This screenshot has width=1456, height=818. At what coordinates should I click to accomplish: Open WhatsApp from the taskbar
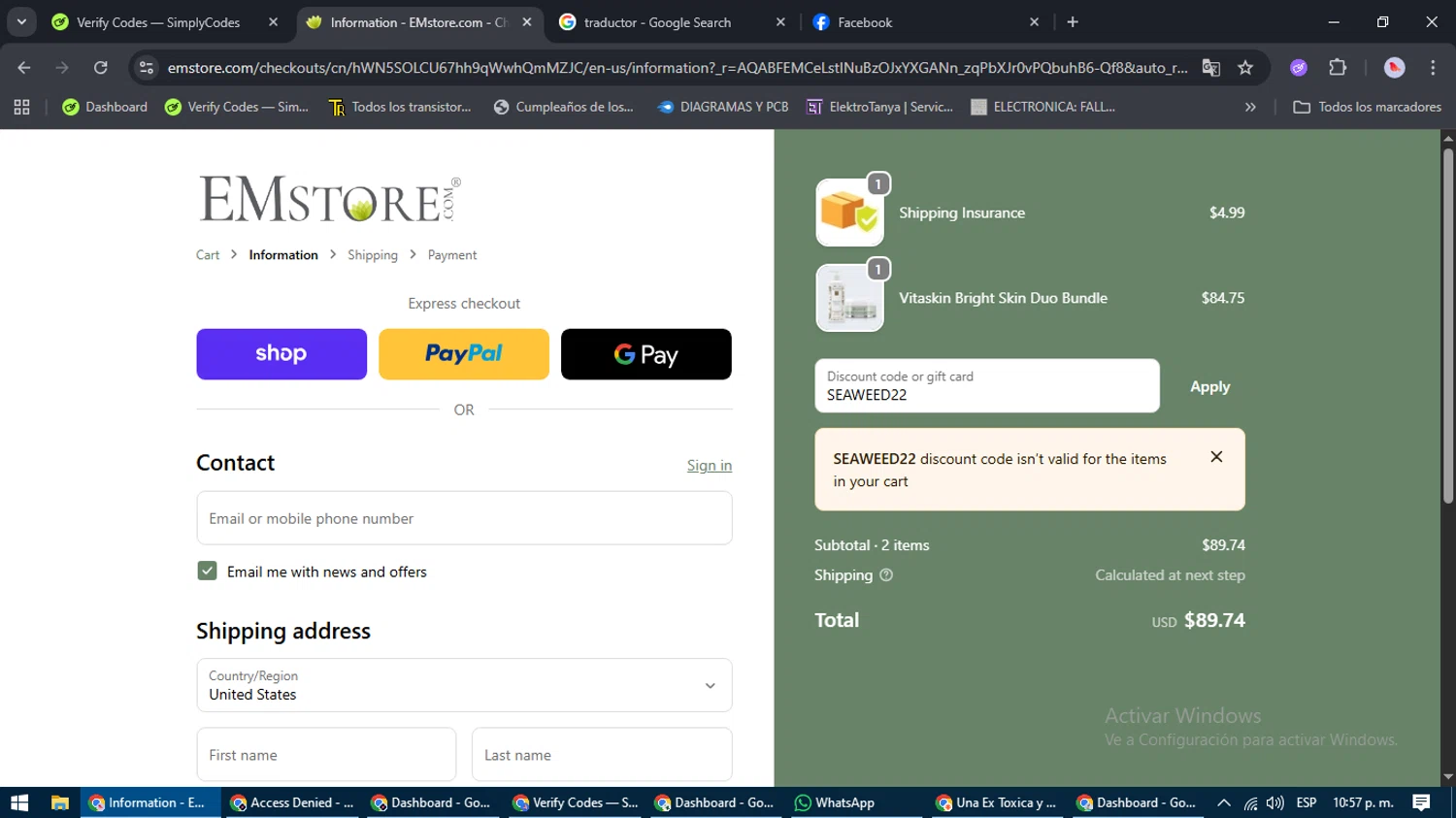pos(835,802)
